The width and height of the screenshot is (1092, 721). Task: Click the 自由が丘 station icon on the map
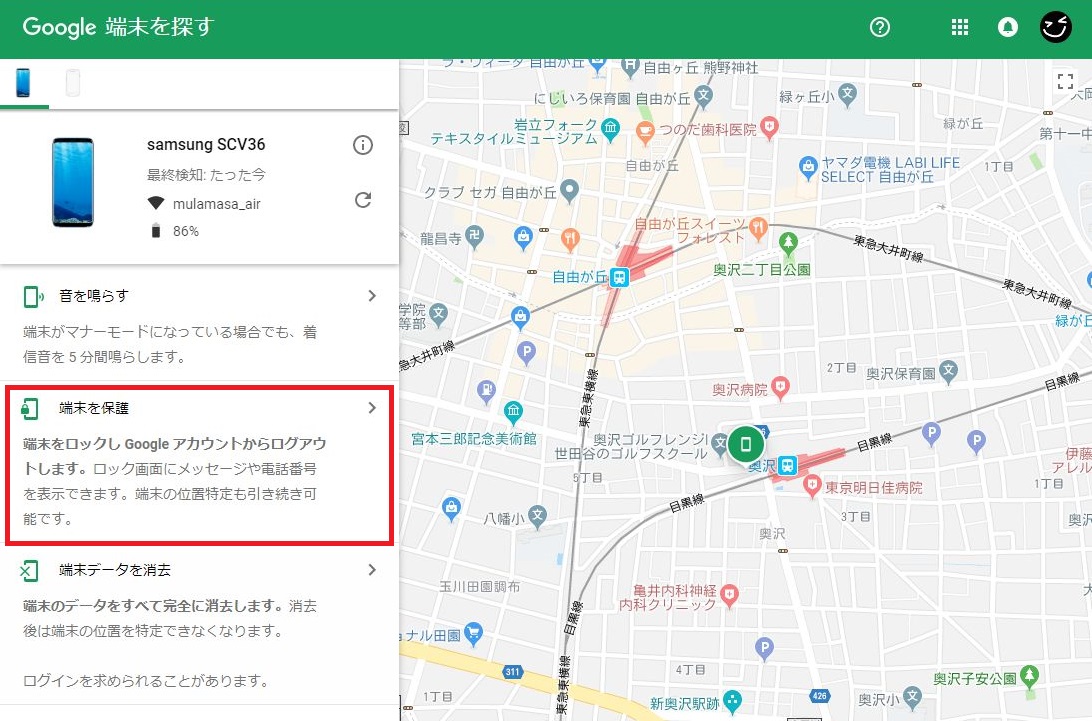coord(619,277)
